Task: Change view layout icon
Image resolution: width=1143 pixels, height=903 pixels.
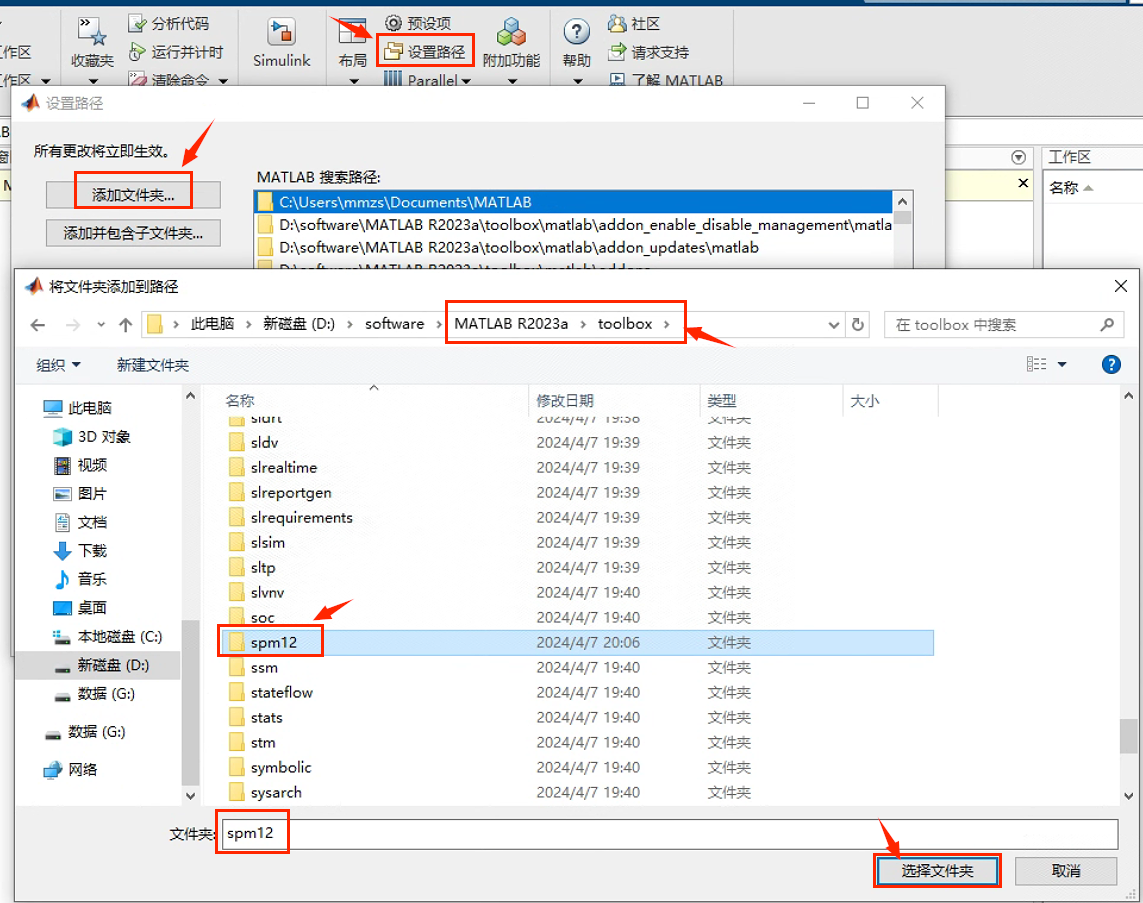Action: tap(1036, 364)
